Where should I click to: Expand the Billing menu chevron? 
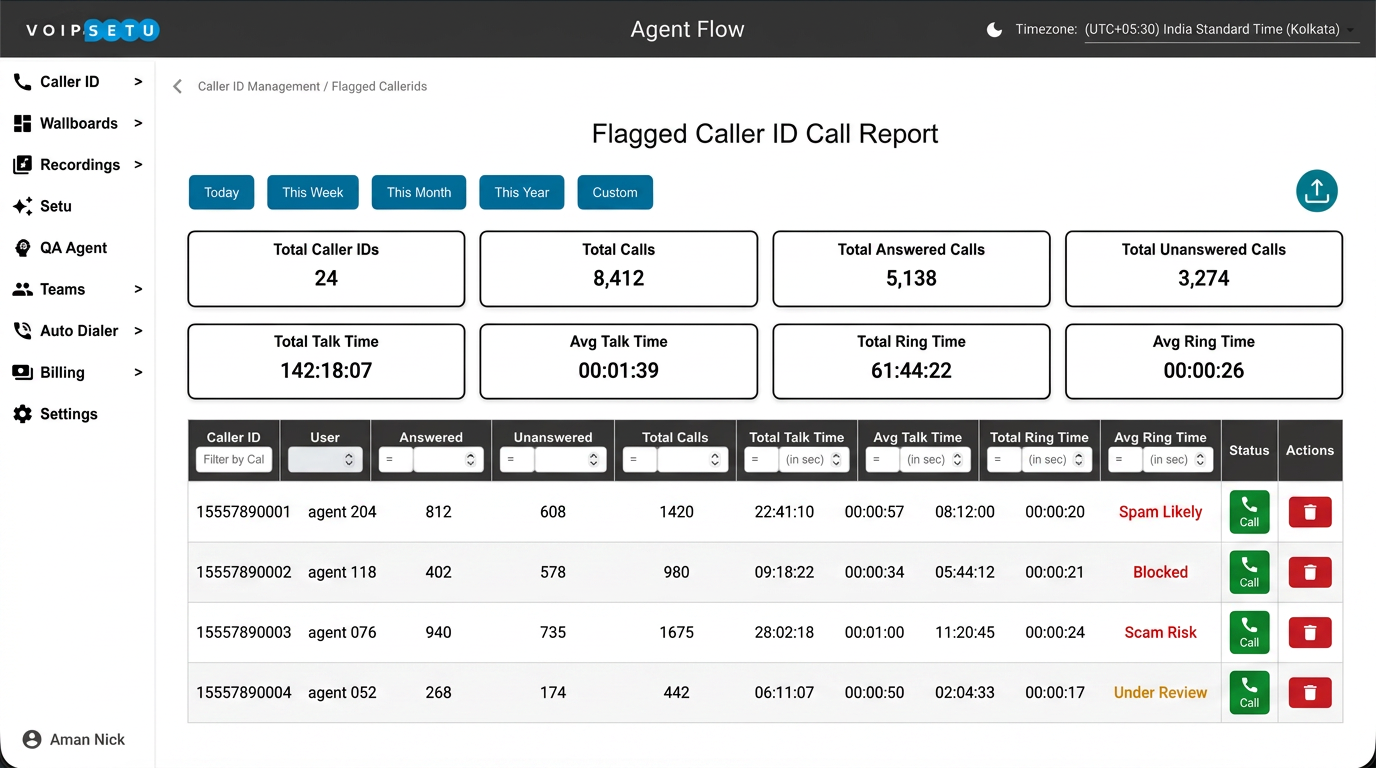138,372
